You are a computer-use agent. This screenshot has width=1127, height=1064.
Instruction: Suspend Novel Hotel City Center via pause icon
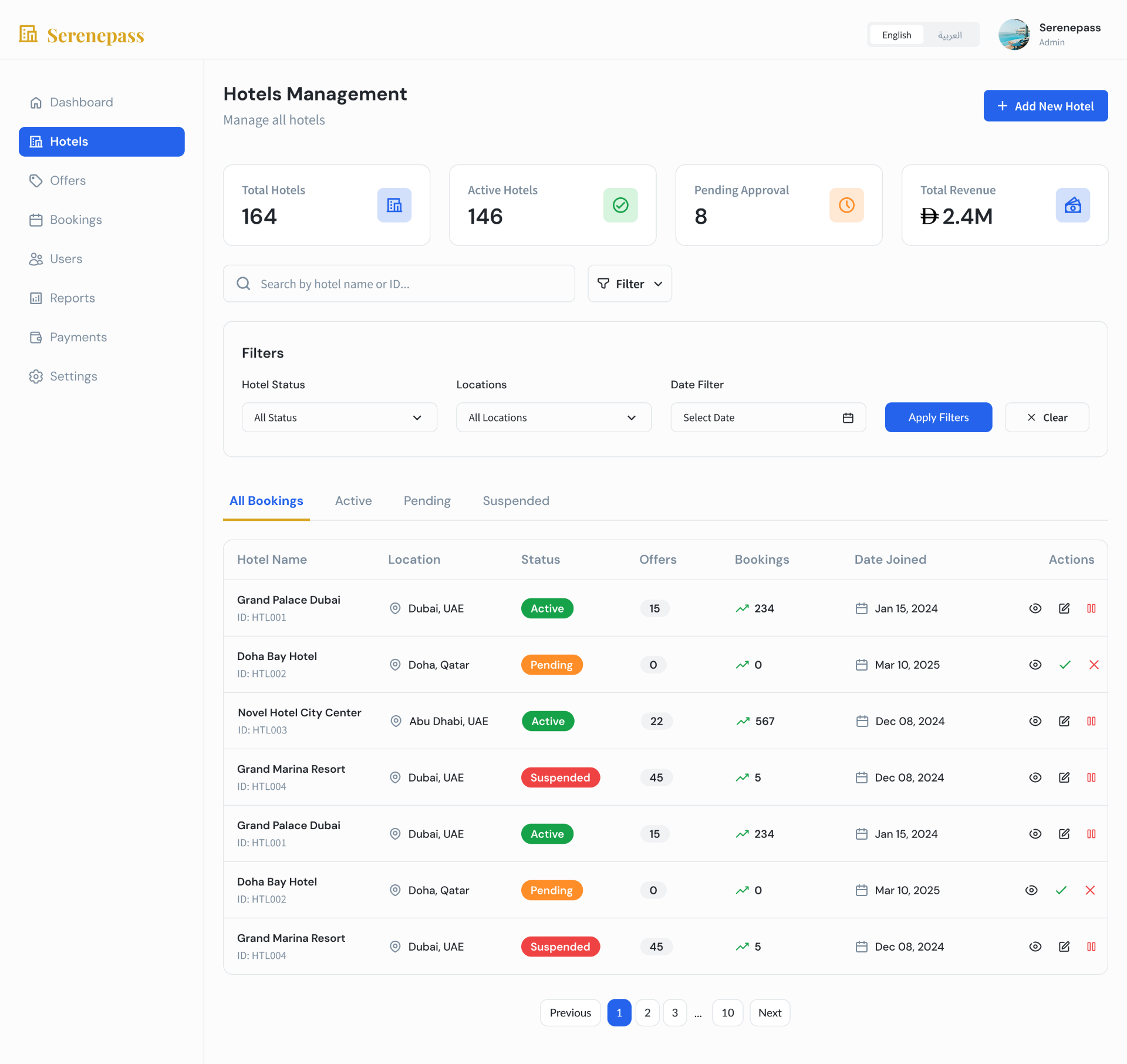coord(1091,721)
